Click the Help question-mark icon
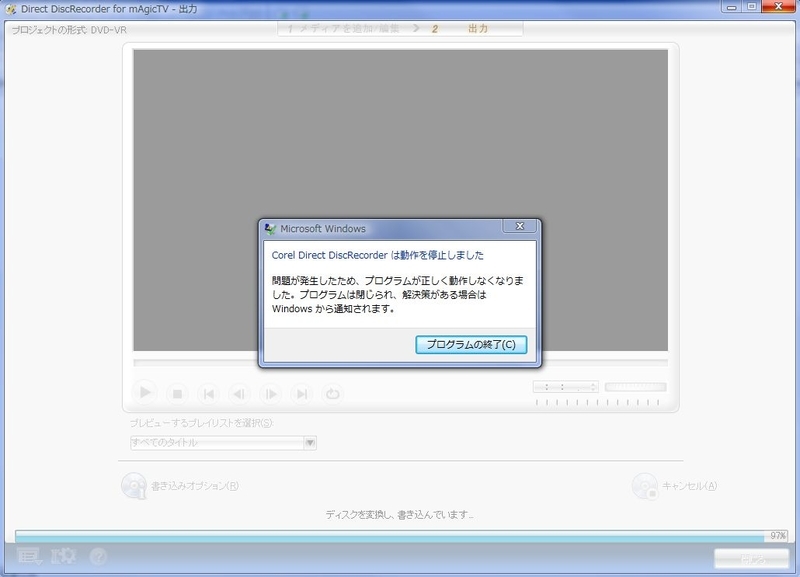Viewport: 800px width, 577px height. point(98,552)
